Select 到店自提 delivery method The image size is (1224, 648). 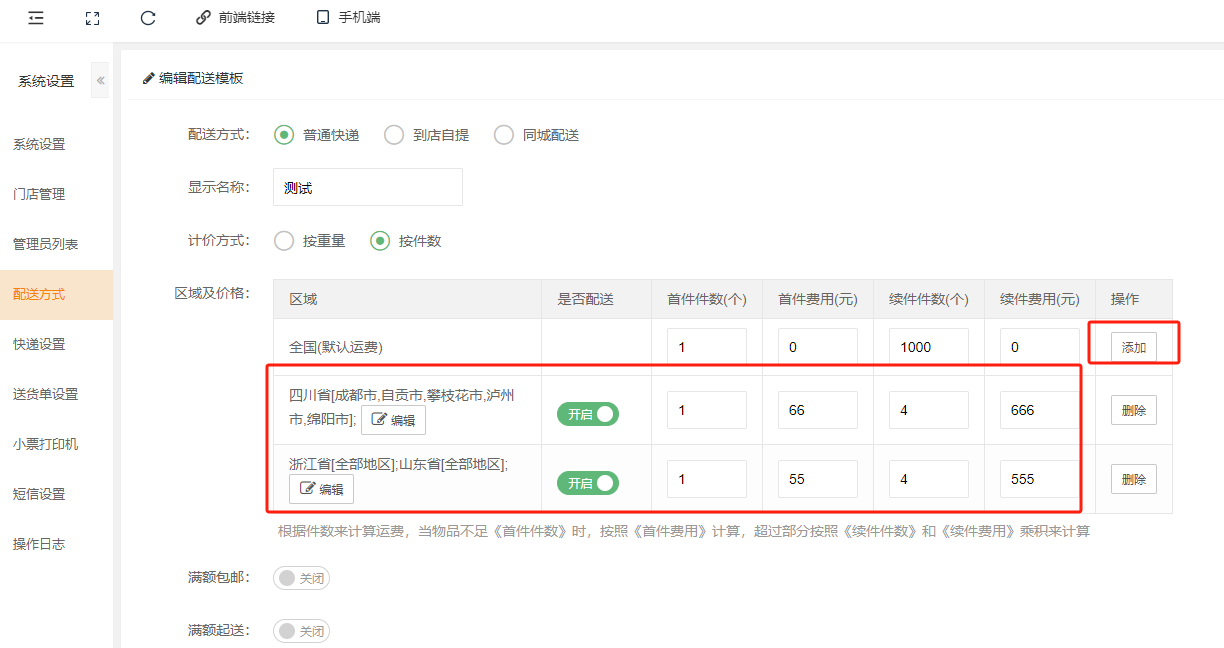[394, 135]
